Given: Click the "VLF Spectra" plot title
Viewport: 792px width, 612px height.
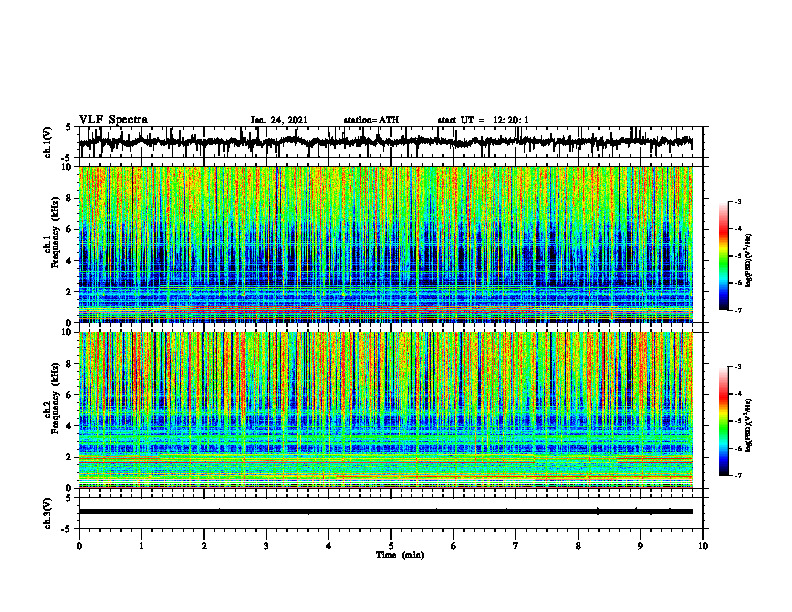Looking at the screenshot, I should (113, 120).
